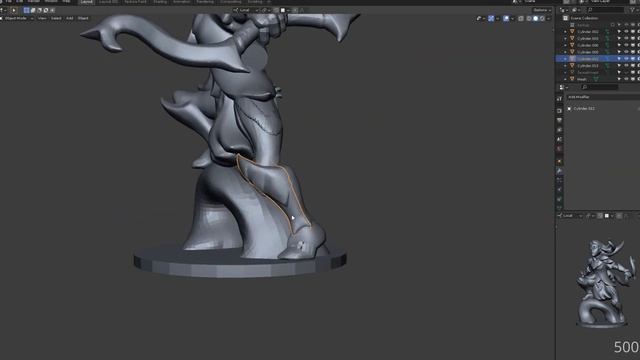Toggle the eye icon on the Mesh row
The width and height of the screenshot is (640, 360).
coord(626,79)
